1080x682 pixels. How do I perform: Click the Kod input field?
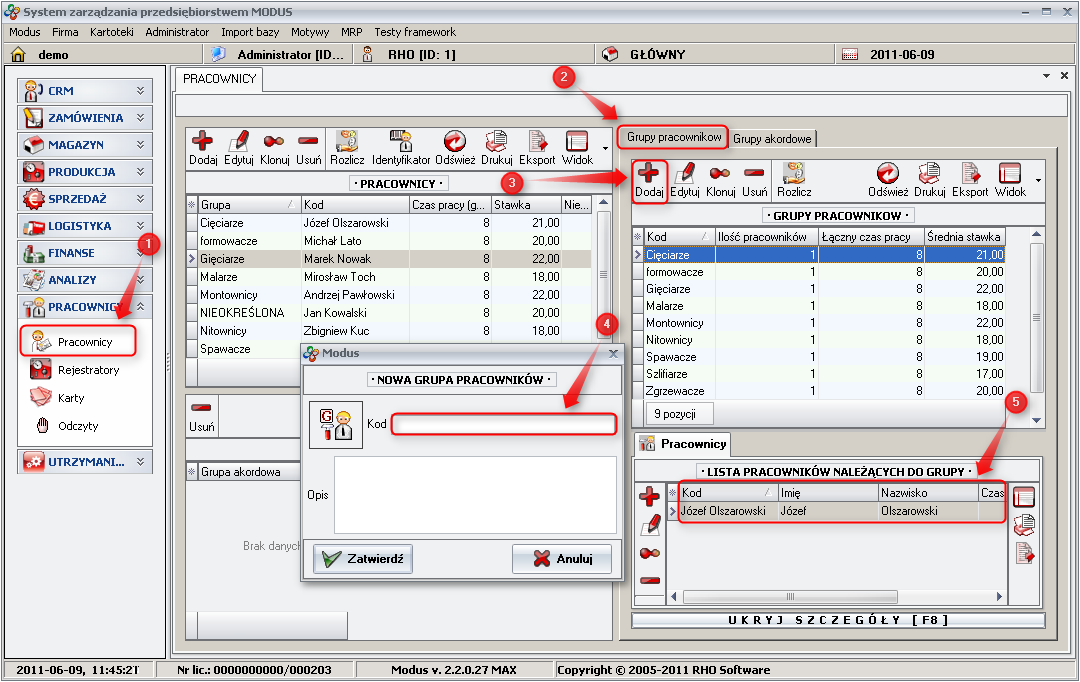click(503, 425)
